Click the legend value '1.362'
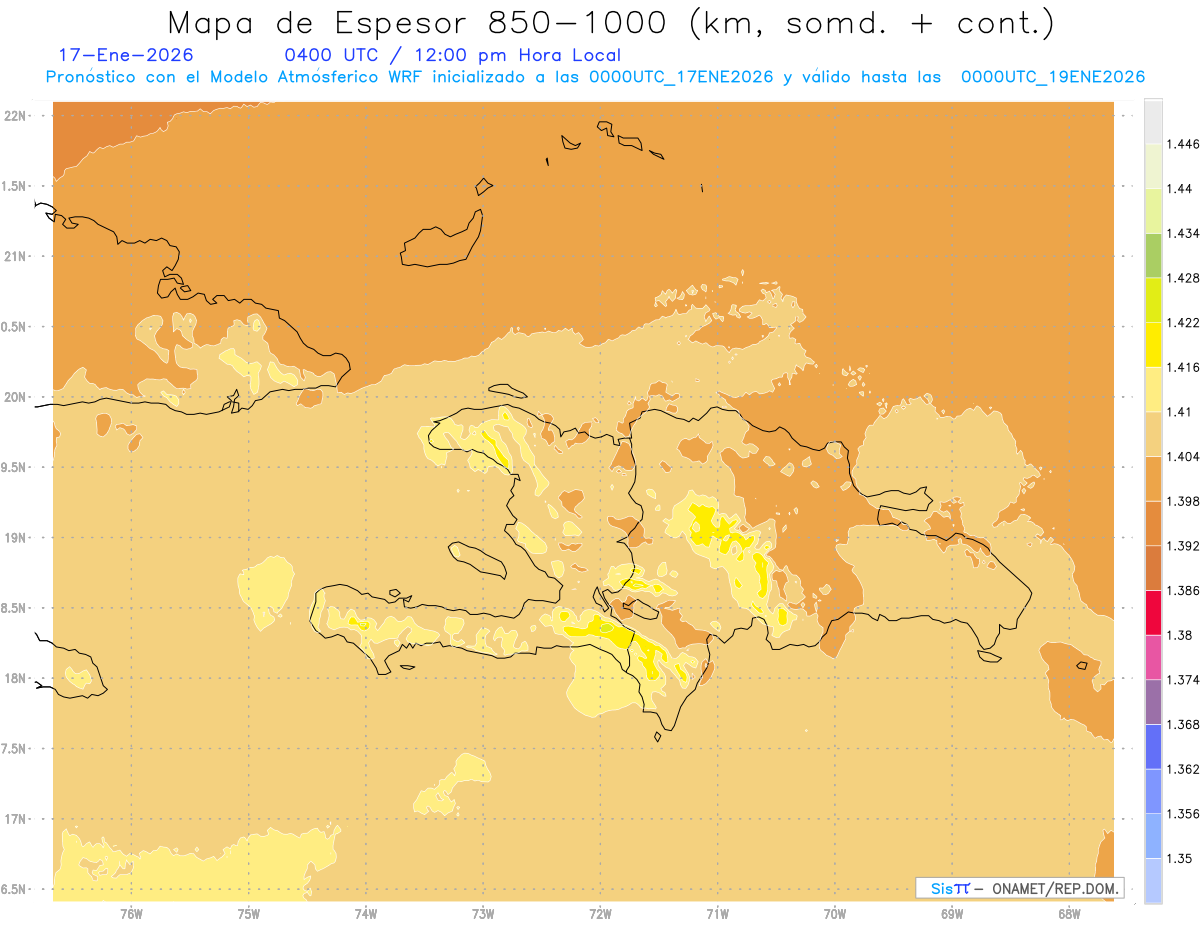This screenshot has width=1200, height=927. 1183,769
